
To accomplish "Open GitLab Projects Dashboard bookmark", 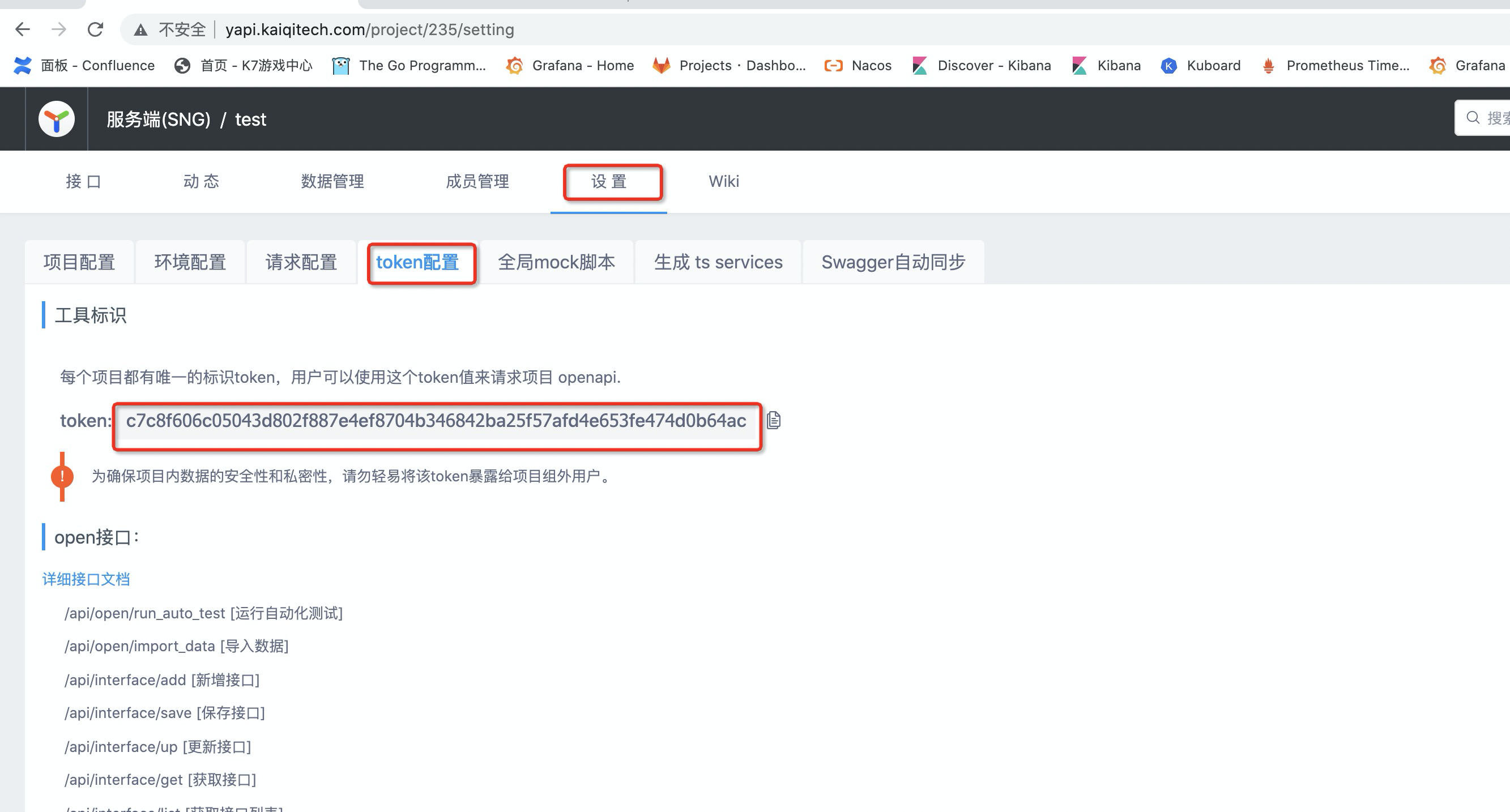I will coord(730,66).
